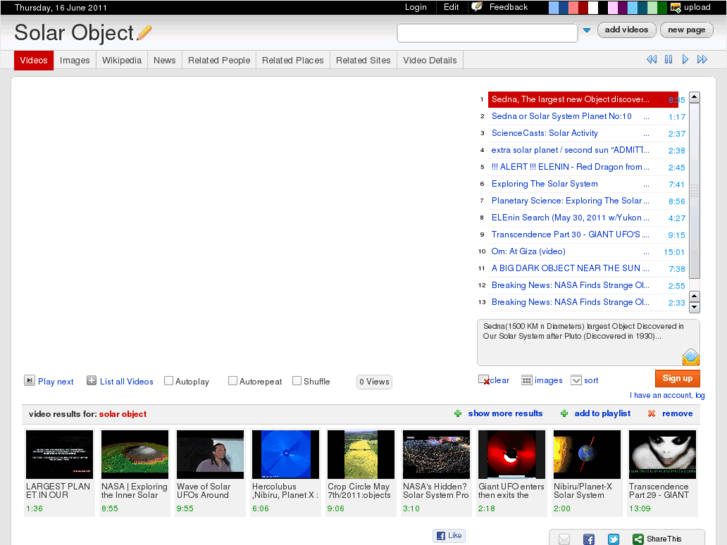The image size is (727, 545).
Task: Click the green plus next to show more results
Action: point(458,413)
